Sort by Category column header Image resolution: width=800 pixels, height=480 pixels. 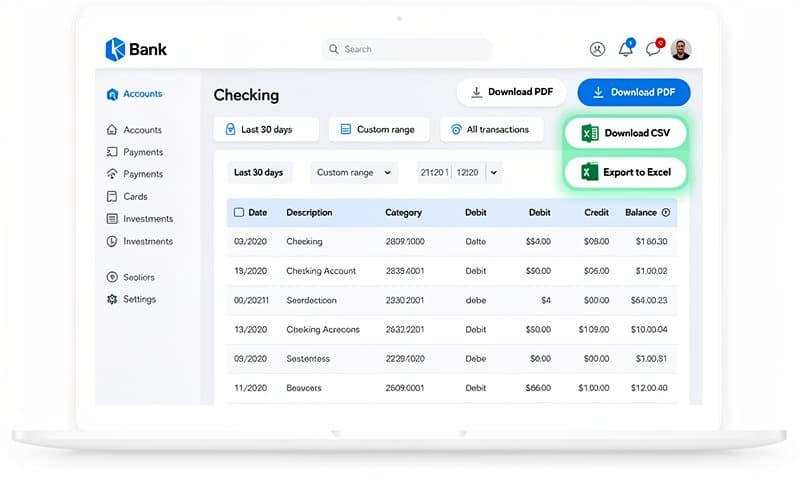(404, 212)
